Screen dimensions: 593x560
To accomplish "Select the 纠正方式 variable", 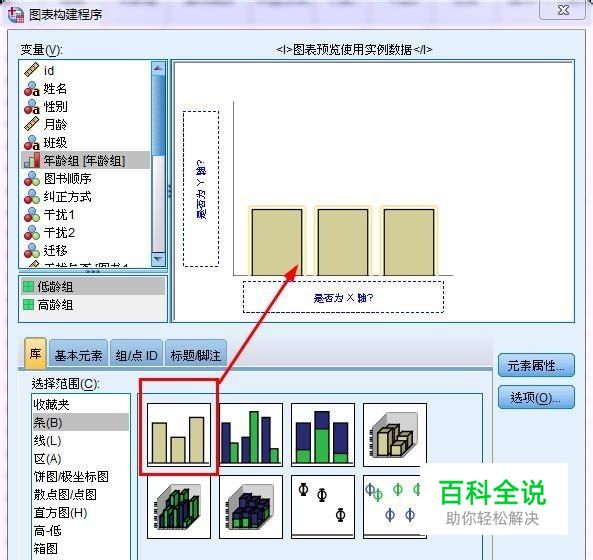I will click(x=85, y=197).
